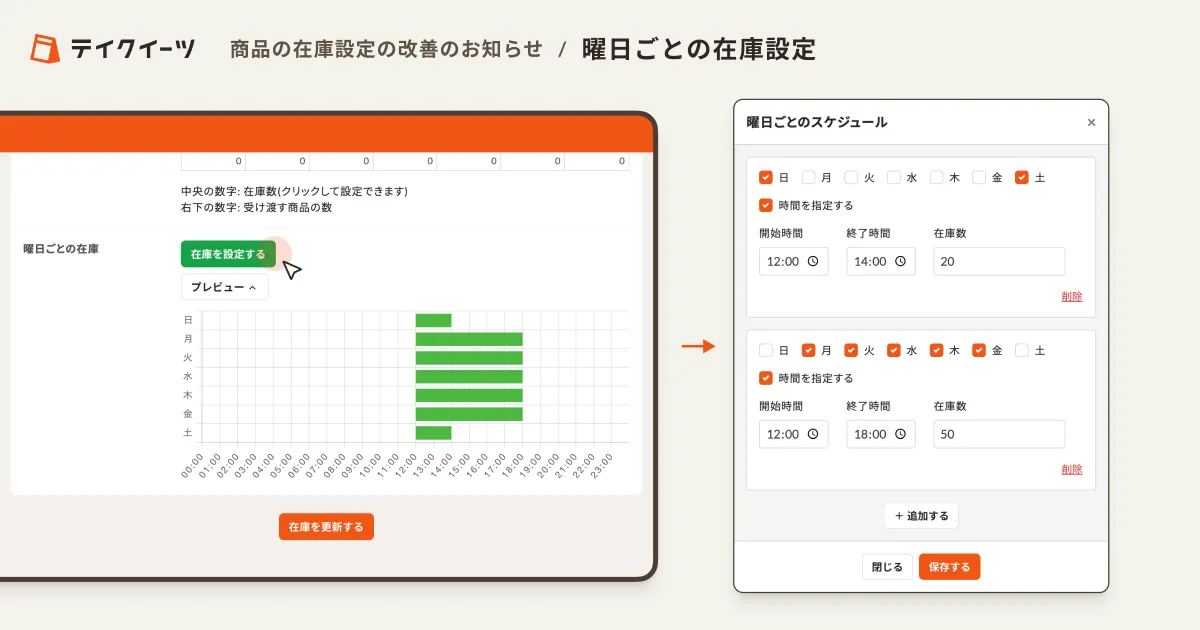Screen dimensions: 1200x630
Task: Click the green 月 bar in preview chart
Action: tap(469, 339)
